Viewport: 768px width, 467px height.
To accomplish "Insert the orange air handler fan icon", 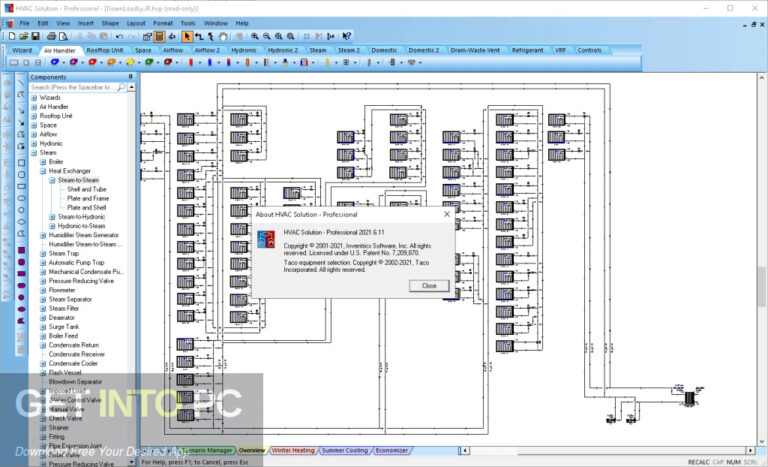I will (x=111, y=62).
